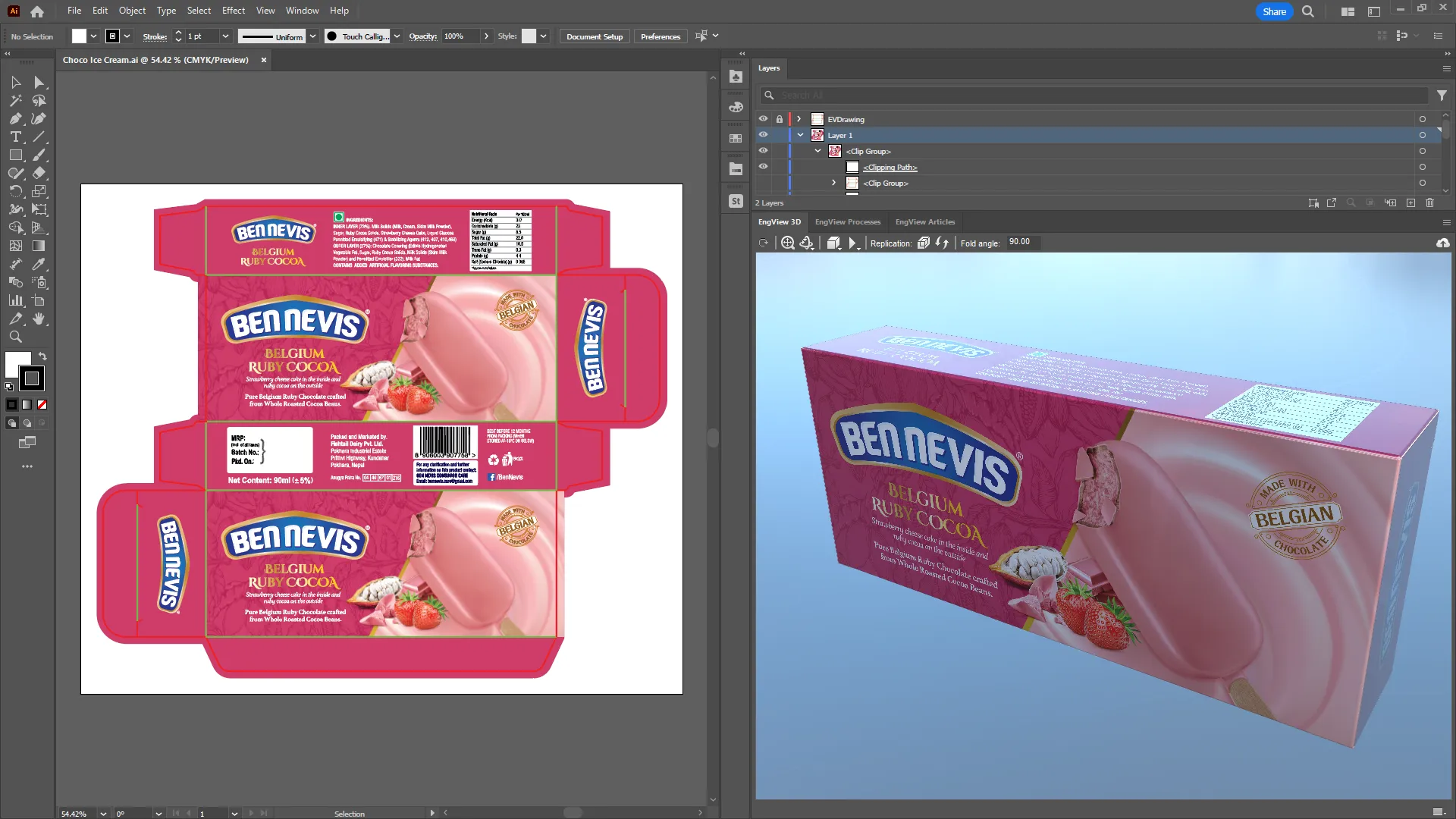Click the EngView 3D play animation icon
Viewport: 1456px width, 819px height.
[852, 243]
